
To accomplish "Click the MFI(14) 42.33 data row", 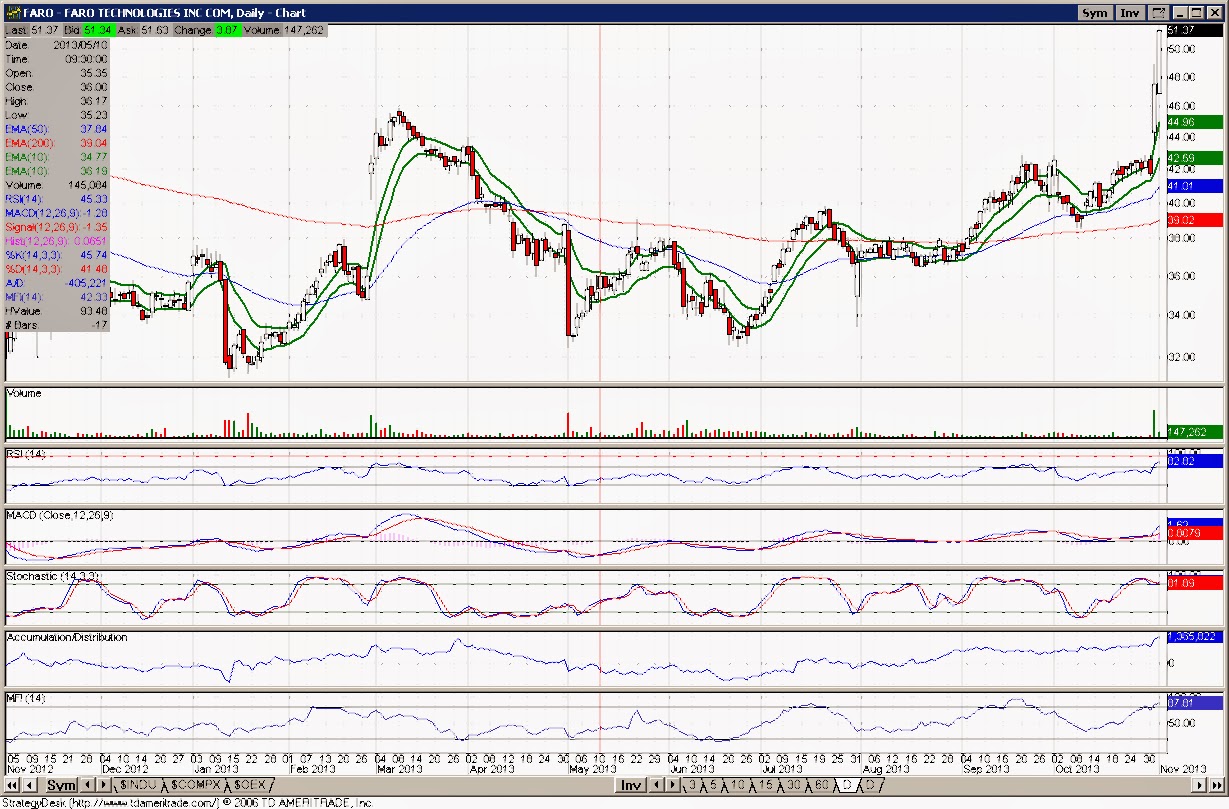I will click(x=56, y=297).
